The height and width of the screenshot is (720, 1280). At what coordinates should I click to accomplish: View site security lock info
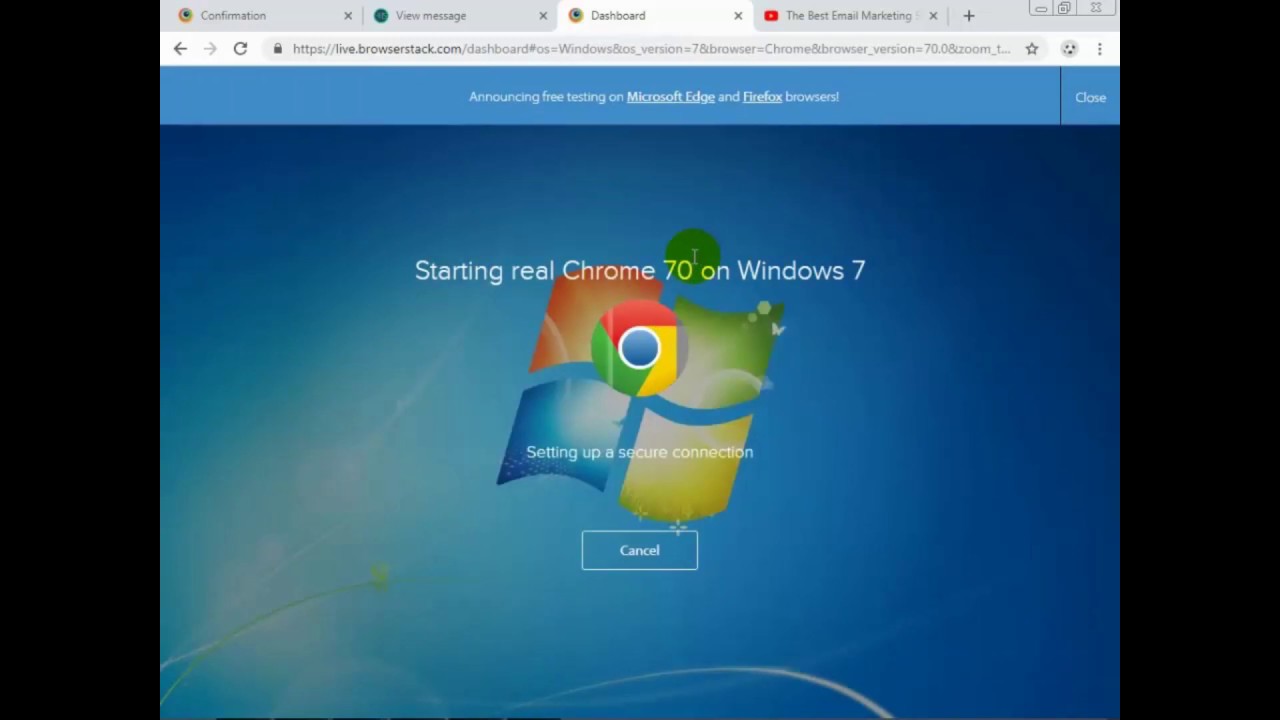(x=277, y=48)
